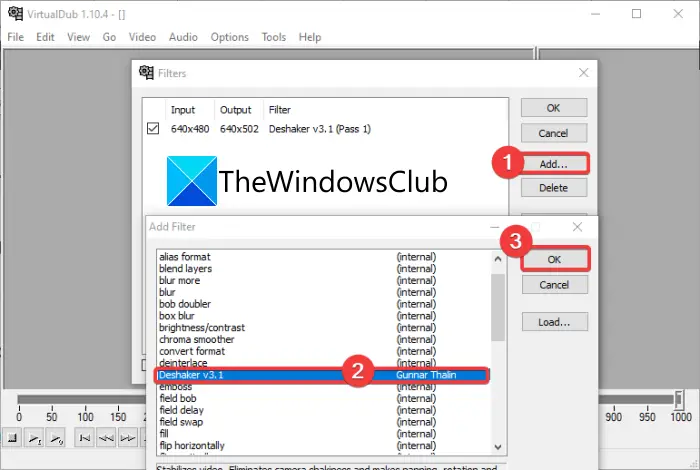Click the filter list scroll-down arrow
Image resolution: width=700 pixels, height=470 pixels.
coord(498,446)
